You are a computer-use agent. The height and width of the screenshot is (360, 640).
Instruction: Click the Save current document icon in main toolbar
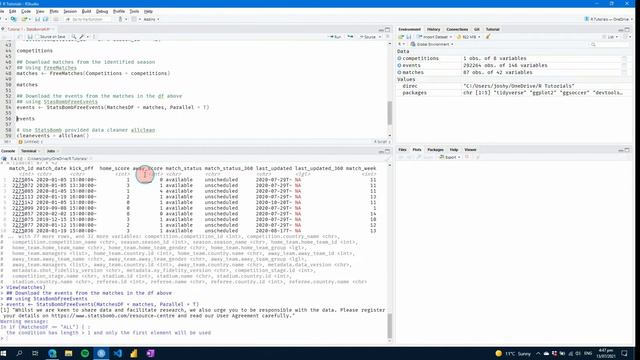pyautogui.click(x=38, y=19)
